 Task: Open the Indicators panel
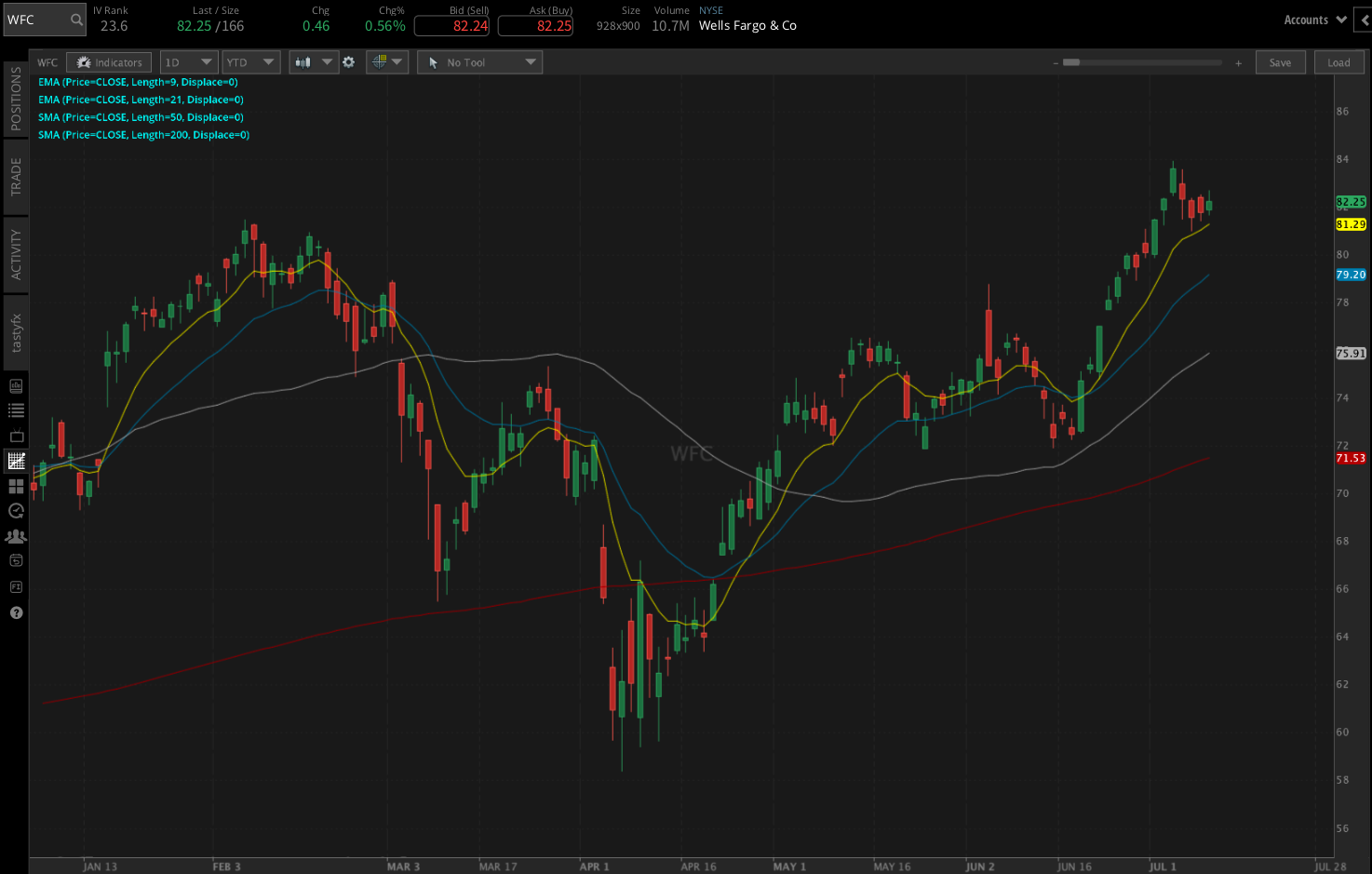pos(109,62)
